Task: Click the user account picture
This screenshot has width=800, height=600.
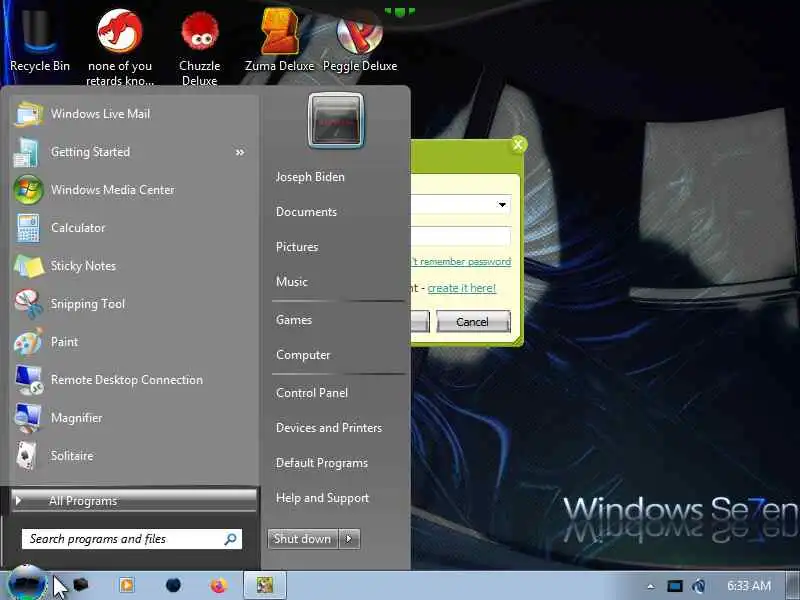Action: point(336,121)
